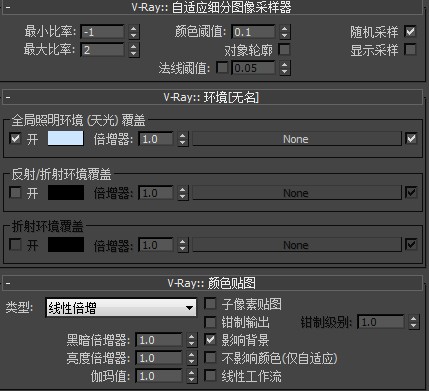Enable the 显示采样 checkbox
This screenshot has height=391, width=429.
[x=410, y=49]
